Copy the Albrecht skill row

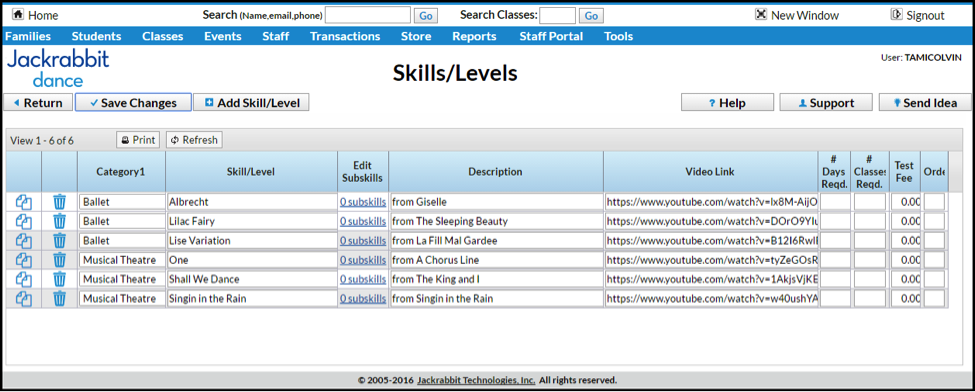24,202
